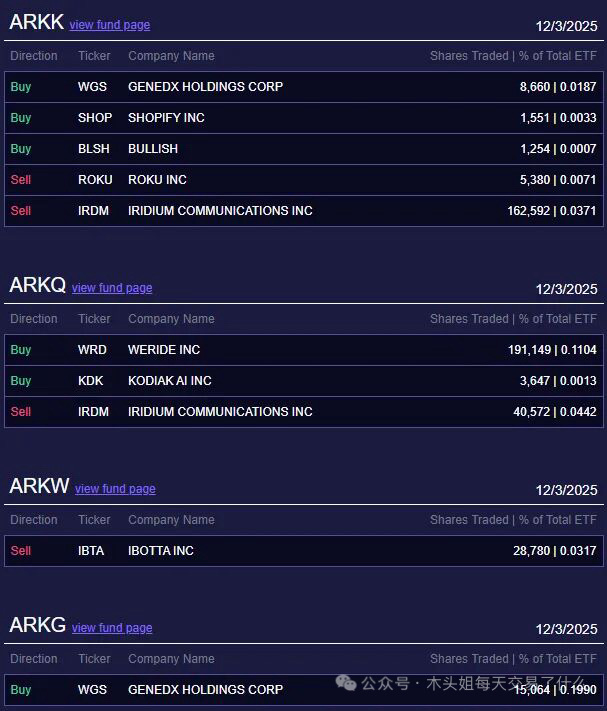Viewport: 607px width, 711px height.
Task: Click the WERIDE INC company name
Action: [x=164, y=350]
